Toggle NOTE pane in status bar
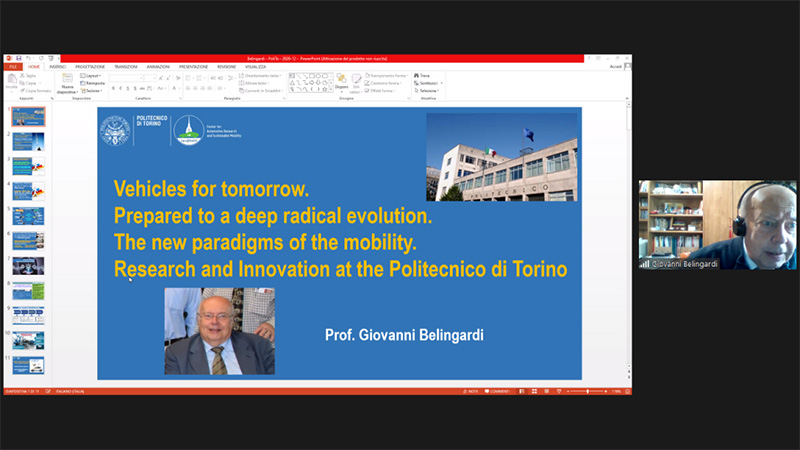The width and height of the screenshot is (800, 450). [470, 391]
